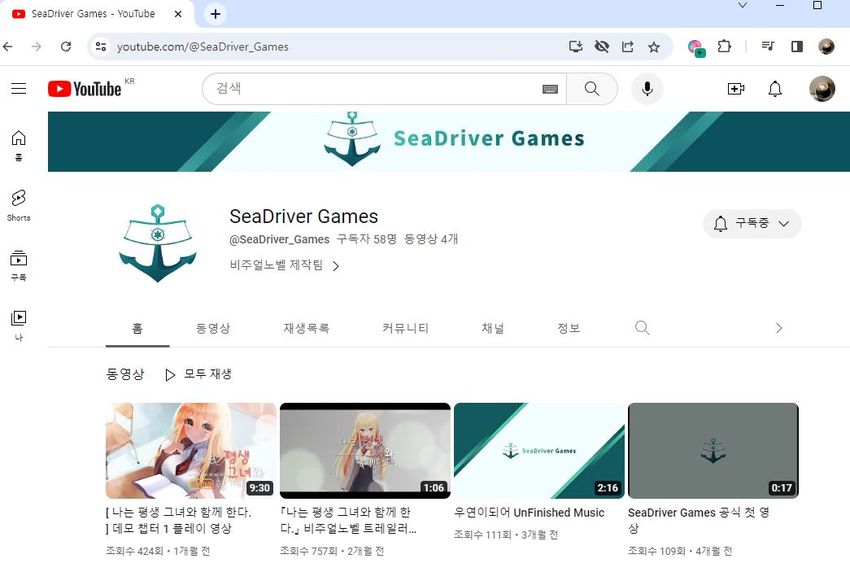This screenshot has width=850, height=564.
Task: Click the 구독자 58명 subscriber count
Action: point(366,239)
